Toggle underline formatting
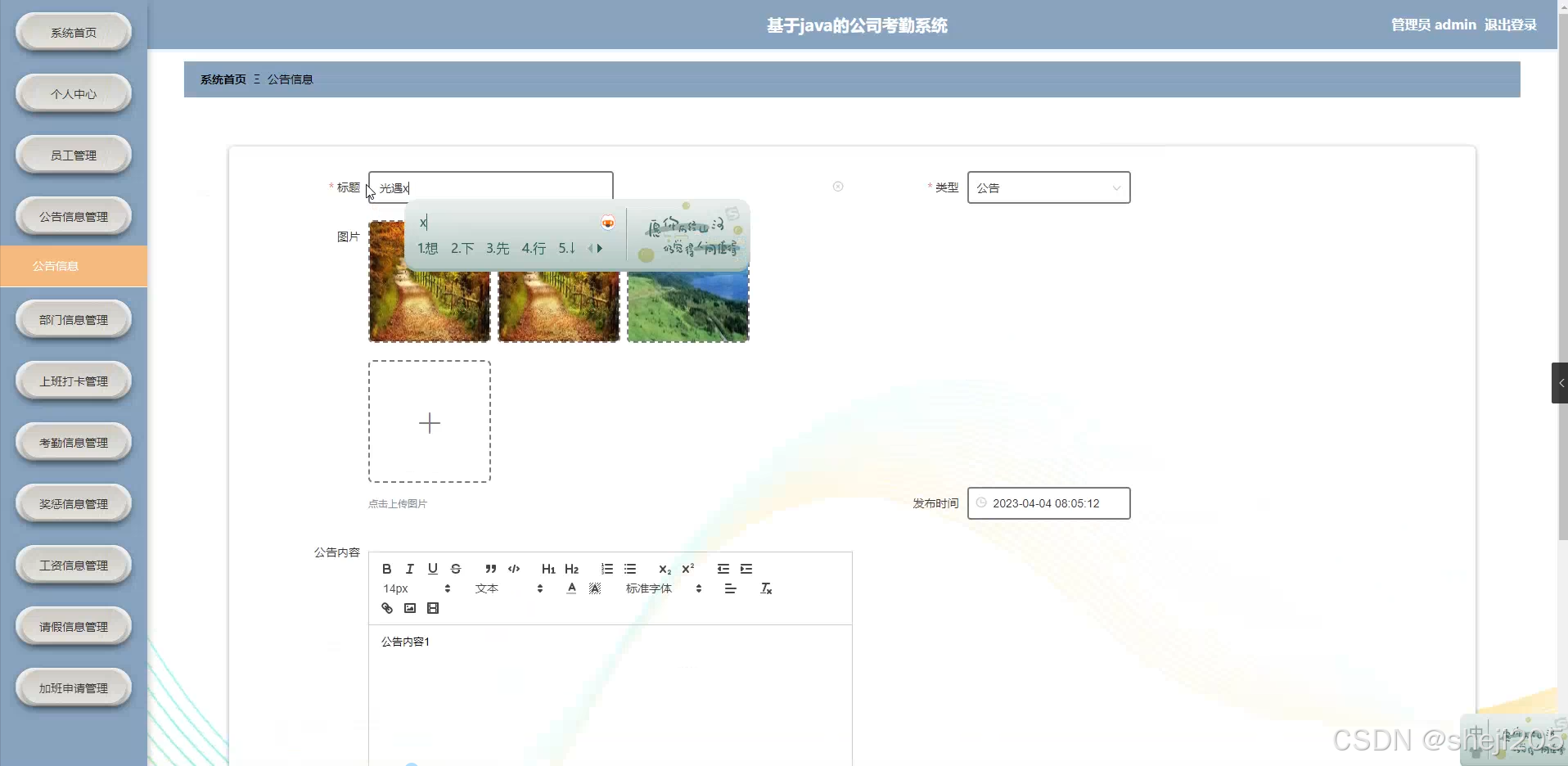The width and height of the screenshot is (1568, 766). tap(431, 569)
